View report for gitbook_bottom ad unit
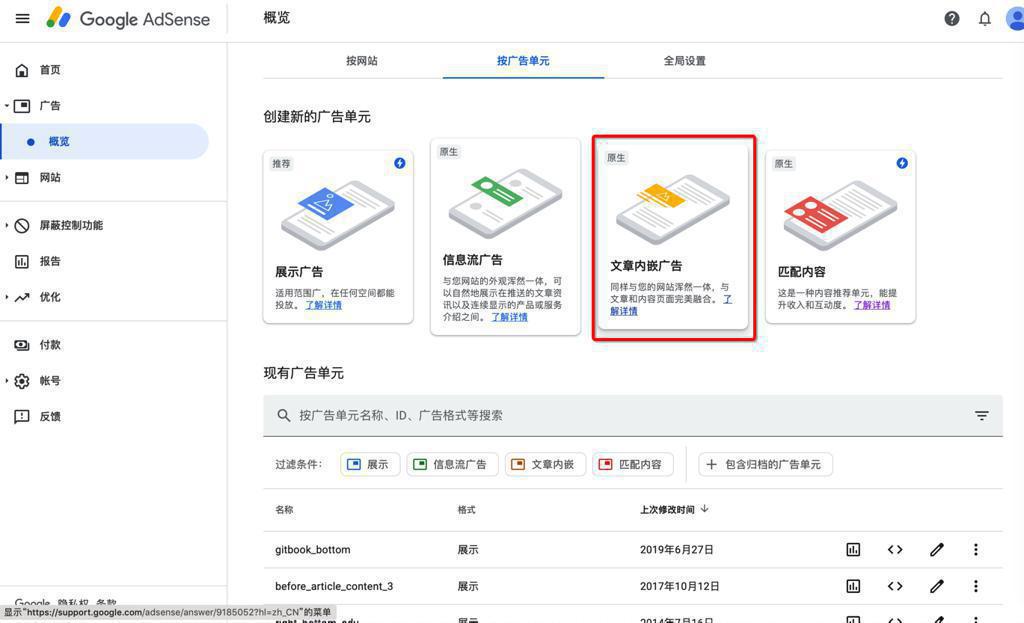Viewport: 1024px width, 623px height. pos(853,550)
